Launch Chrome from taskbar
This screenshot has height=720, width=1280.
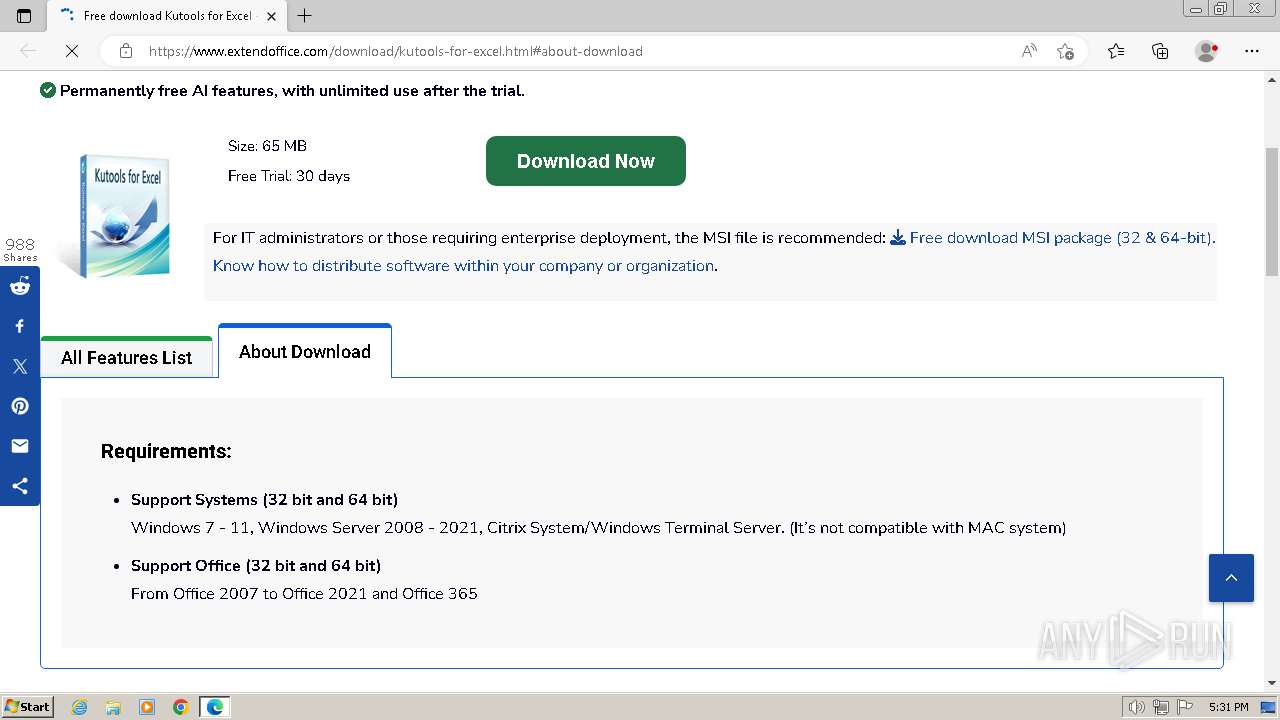[x=181, y=707]
